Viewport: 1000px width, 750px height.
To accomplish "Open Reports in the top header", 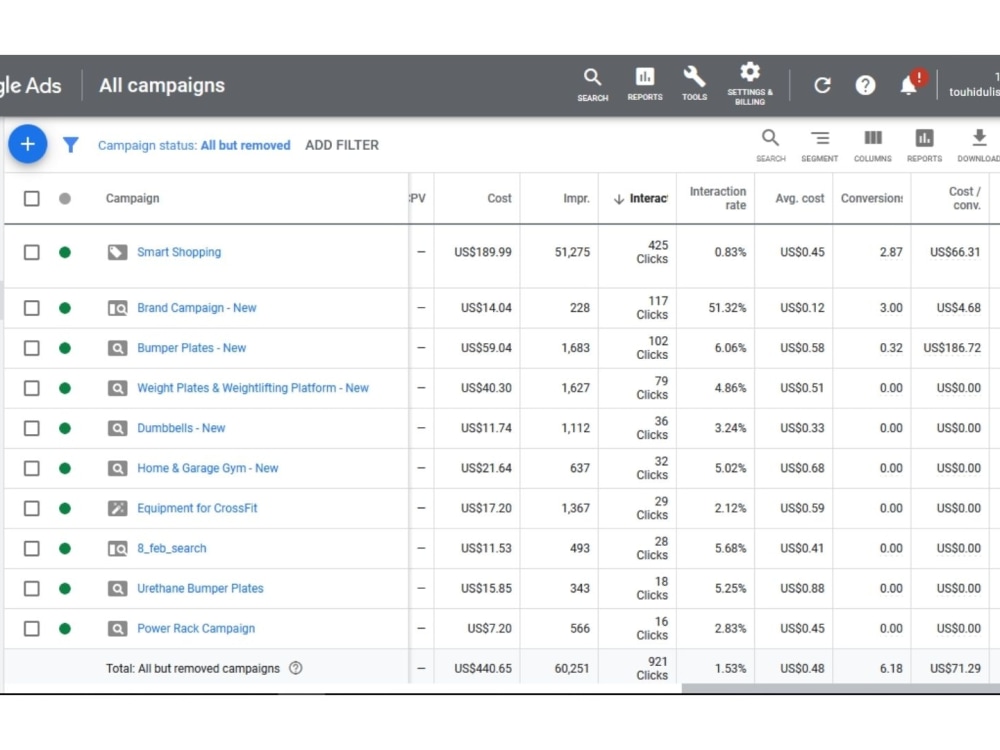I will [x=645, y=84].
